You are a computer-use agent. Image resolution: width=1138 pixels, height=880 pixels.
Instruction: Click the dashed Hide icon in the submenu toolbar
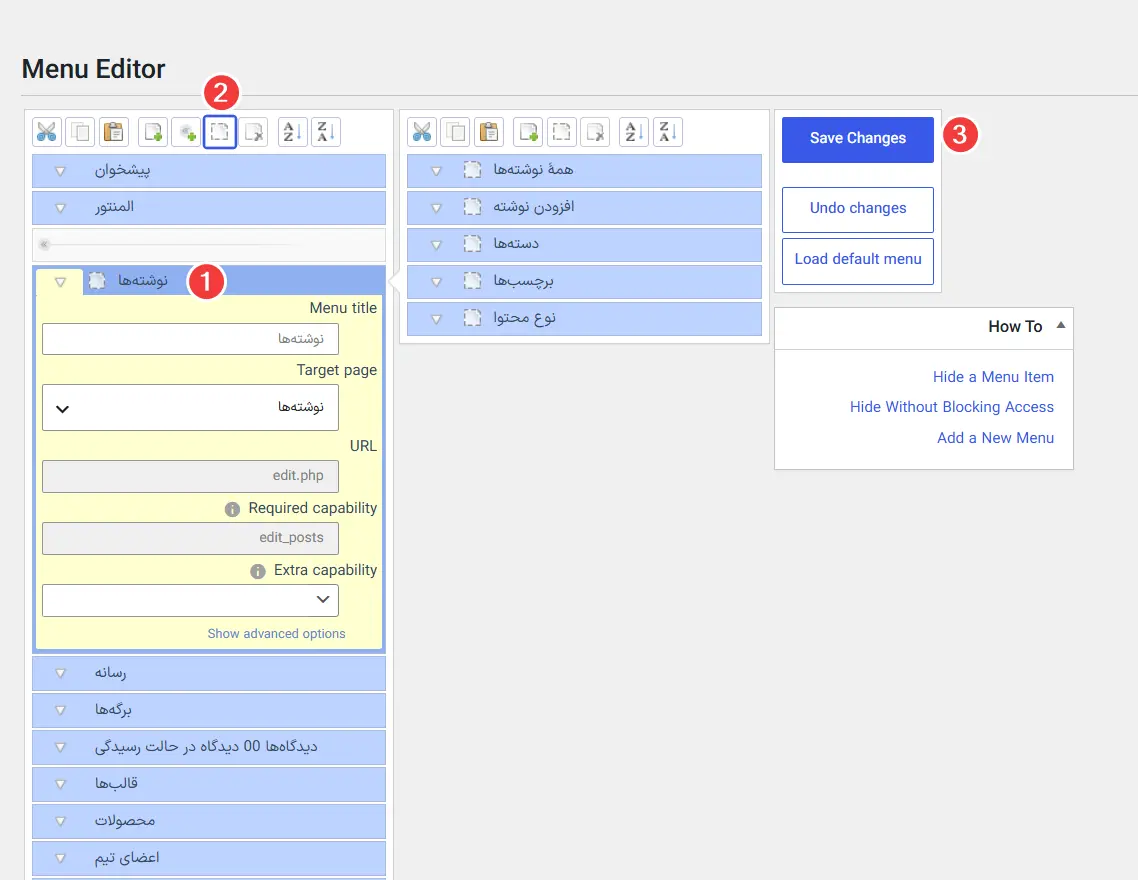coord(562,132)
